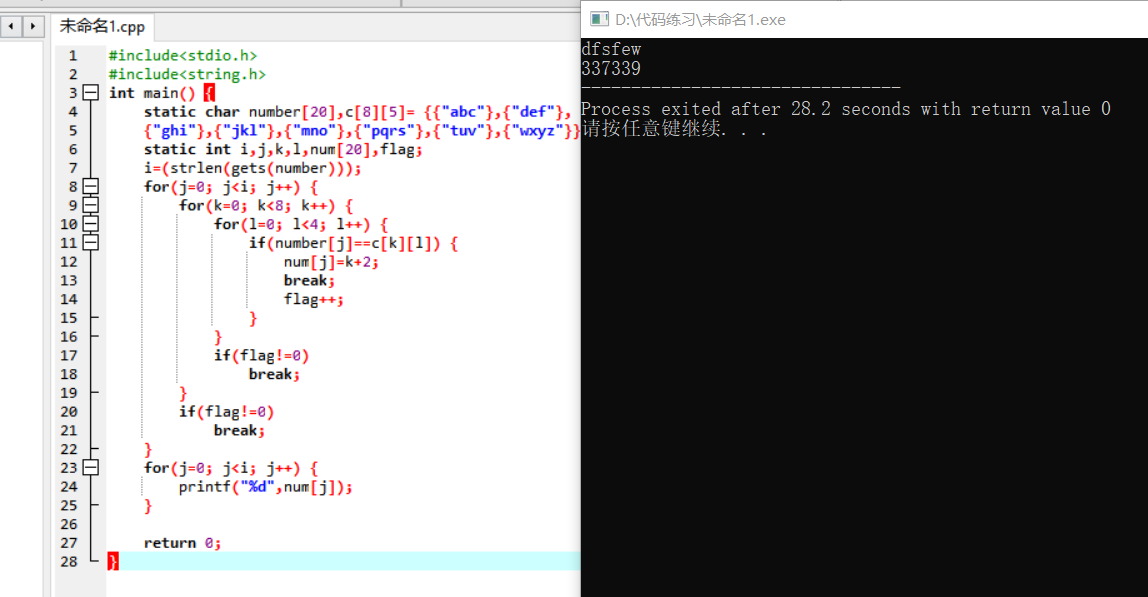Screen dimensions: 1148x597
Task: Click the break; statement on line 18
Action: tap(274, 374)
